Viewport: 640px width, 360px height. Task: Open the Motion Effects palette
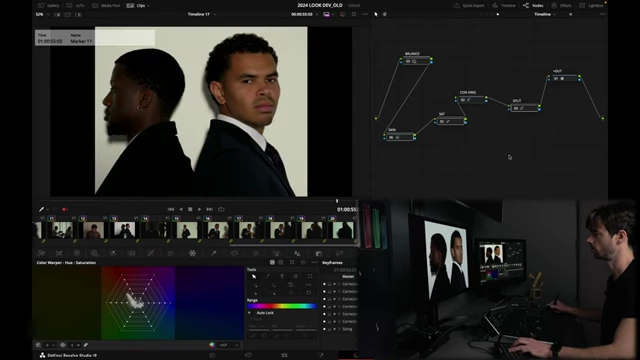coord(131,253)
